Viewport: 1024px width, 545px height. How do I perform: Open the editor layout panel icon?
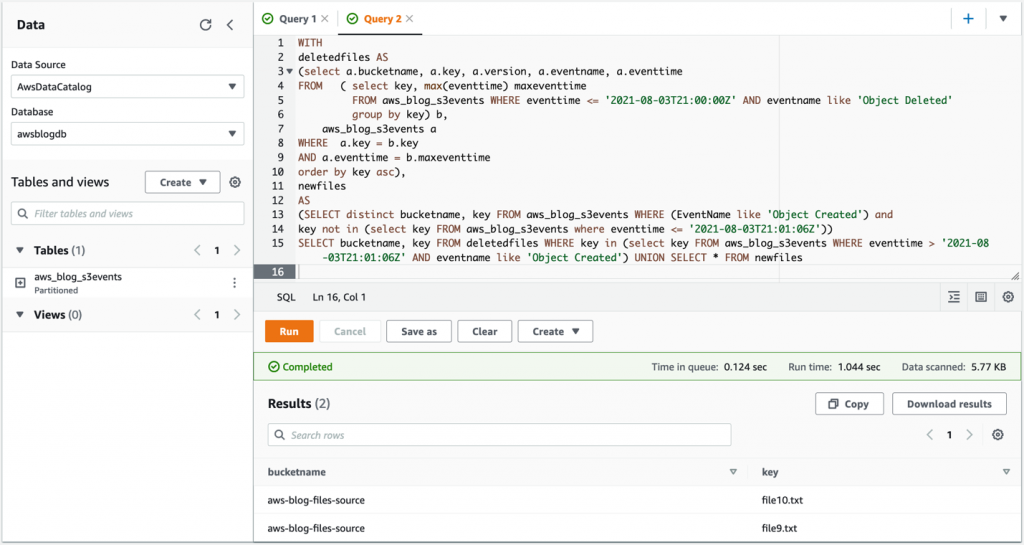click(x=981, y=297)
